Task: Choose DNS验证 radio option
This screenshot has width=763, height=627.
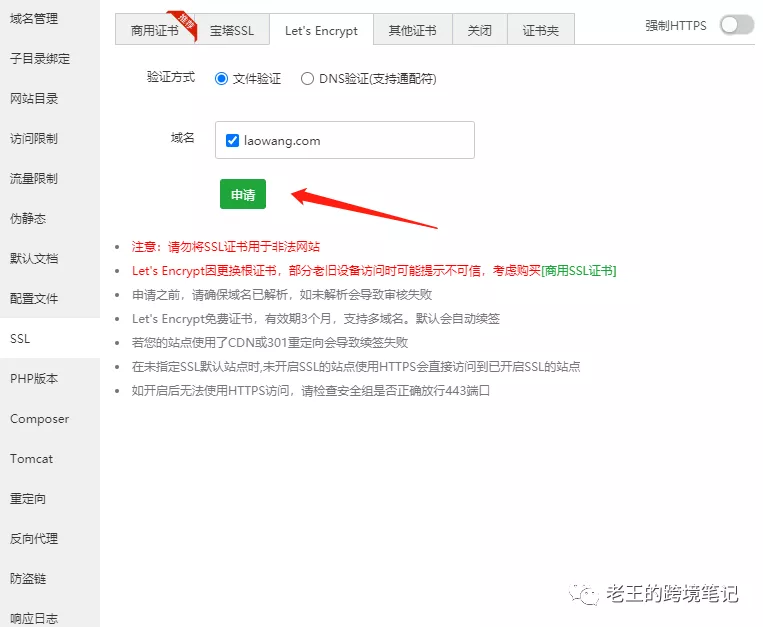Action: [307, 79]
